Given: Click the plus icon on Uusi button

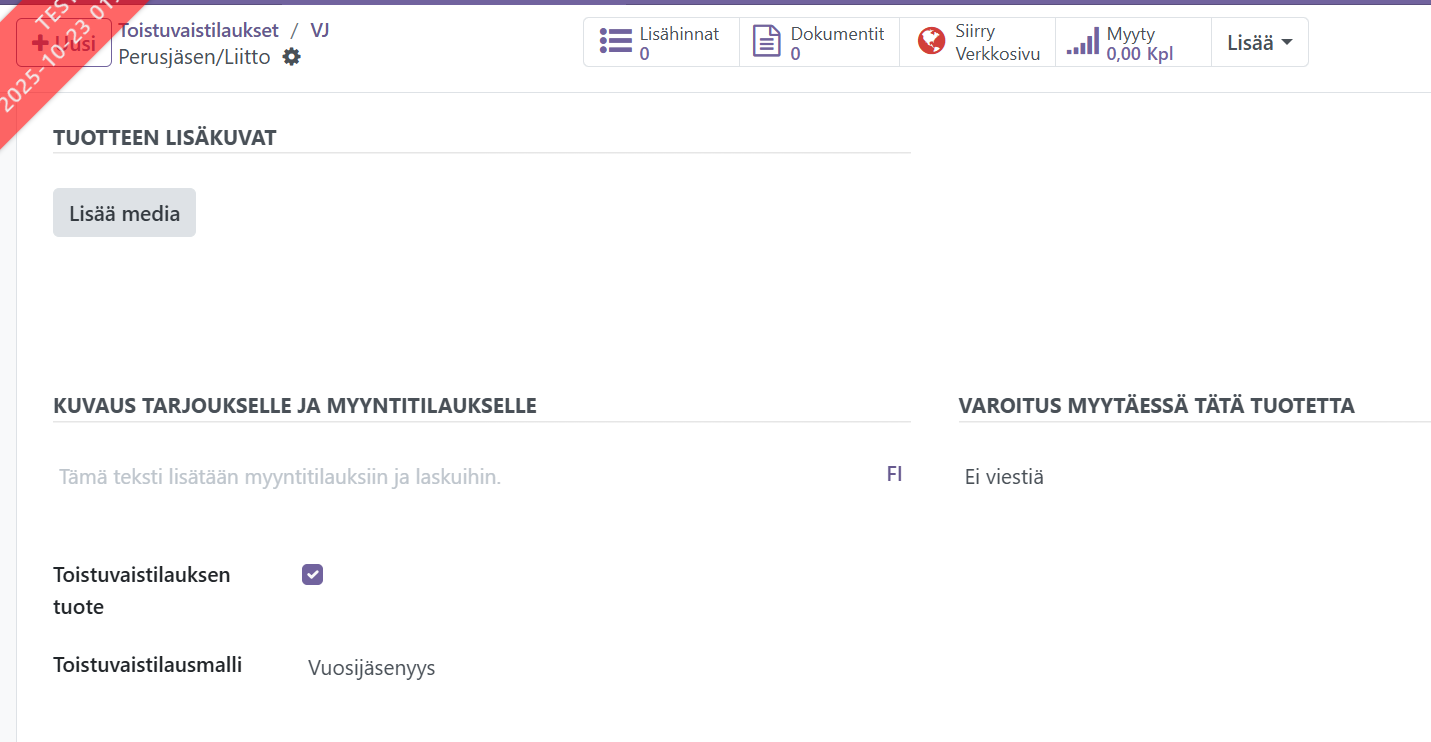Looking at the screenshot, I should pos(40,43).
